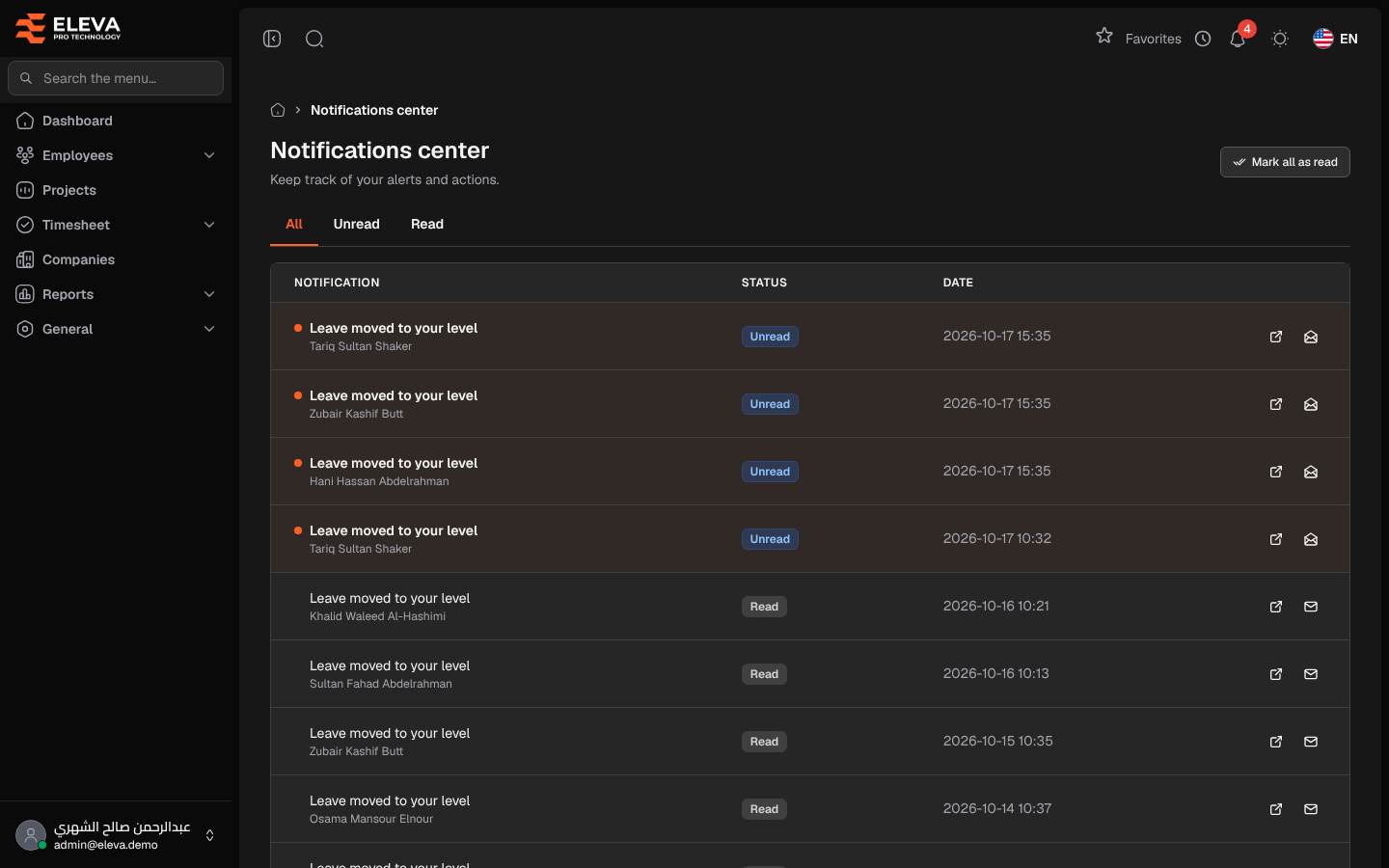Open the notifications bell icon
Viewport: 1389px width, 868px height.
1238,39
